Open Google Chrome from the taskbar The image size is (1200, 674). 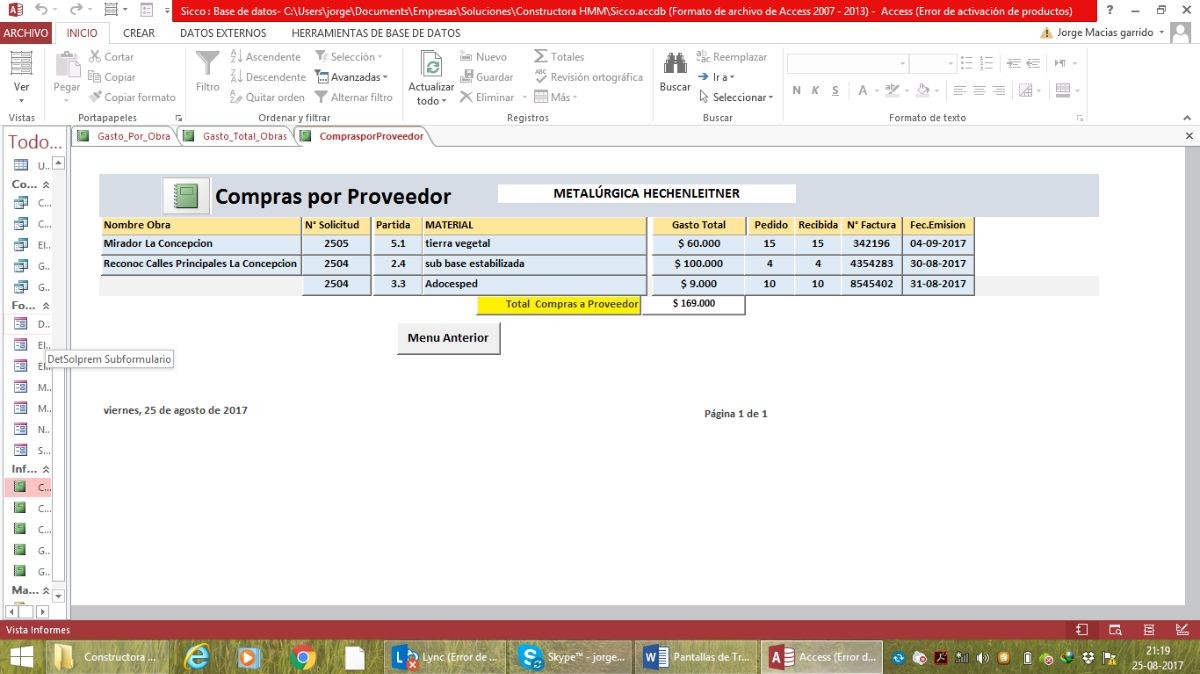pyautogui.click(x=303, y=657)
